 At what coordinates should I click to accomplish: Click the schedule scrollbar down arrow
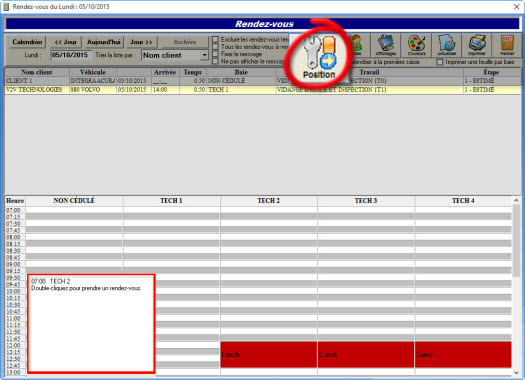point(516,372)
